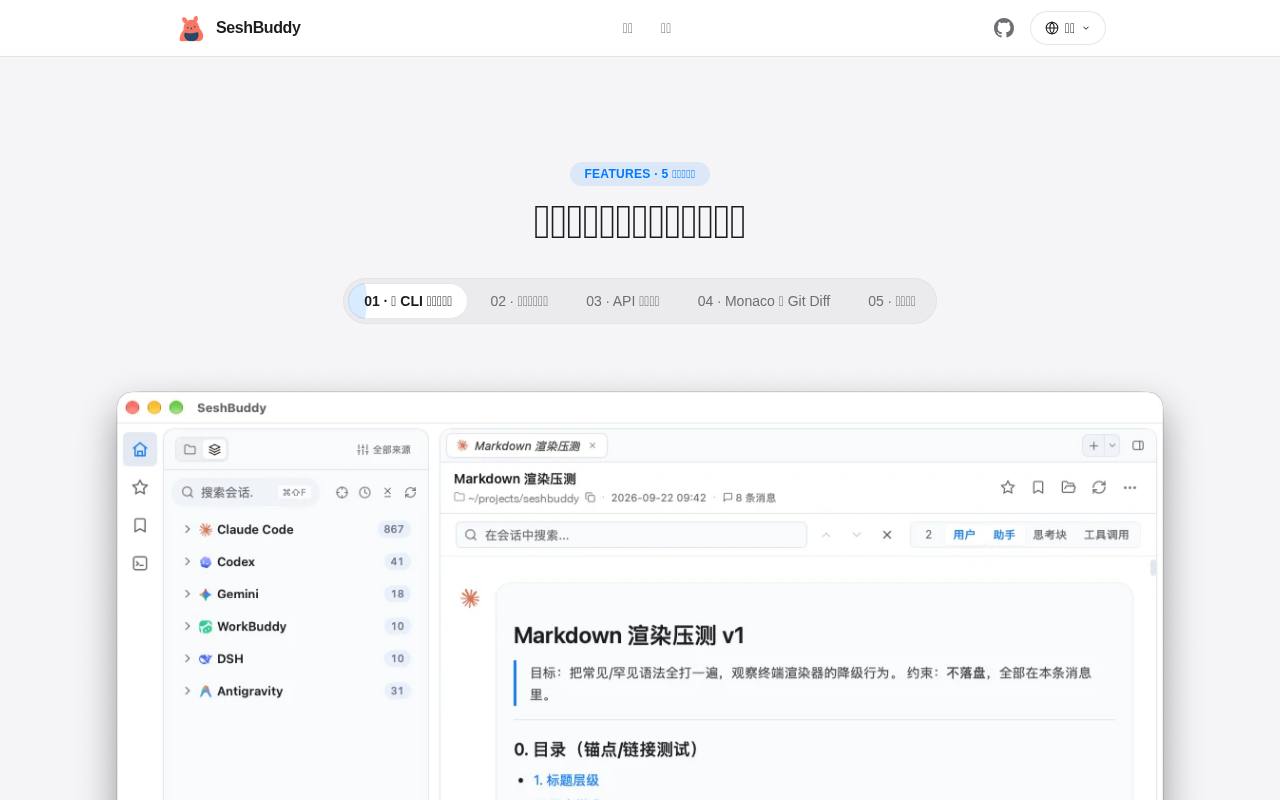Toggle the 用户 message filter
The image size is (1280, 800).
pos(964,535)
